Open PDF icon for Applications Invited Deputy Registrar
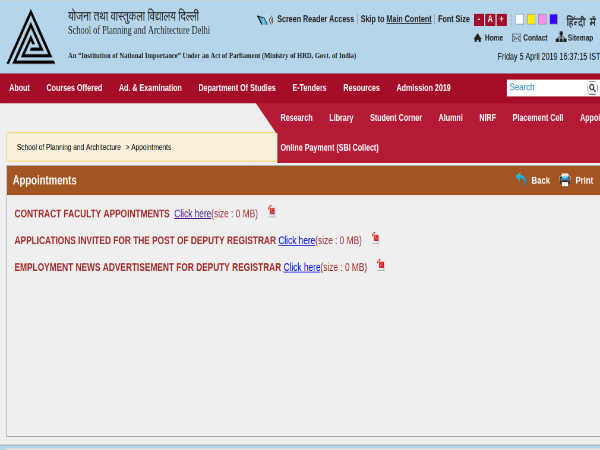Screen dimensions: 600x450 376,238
